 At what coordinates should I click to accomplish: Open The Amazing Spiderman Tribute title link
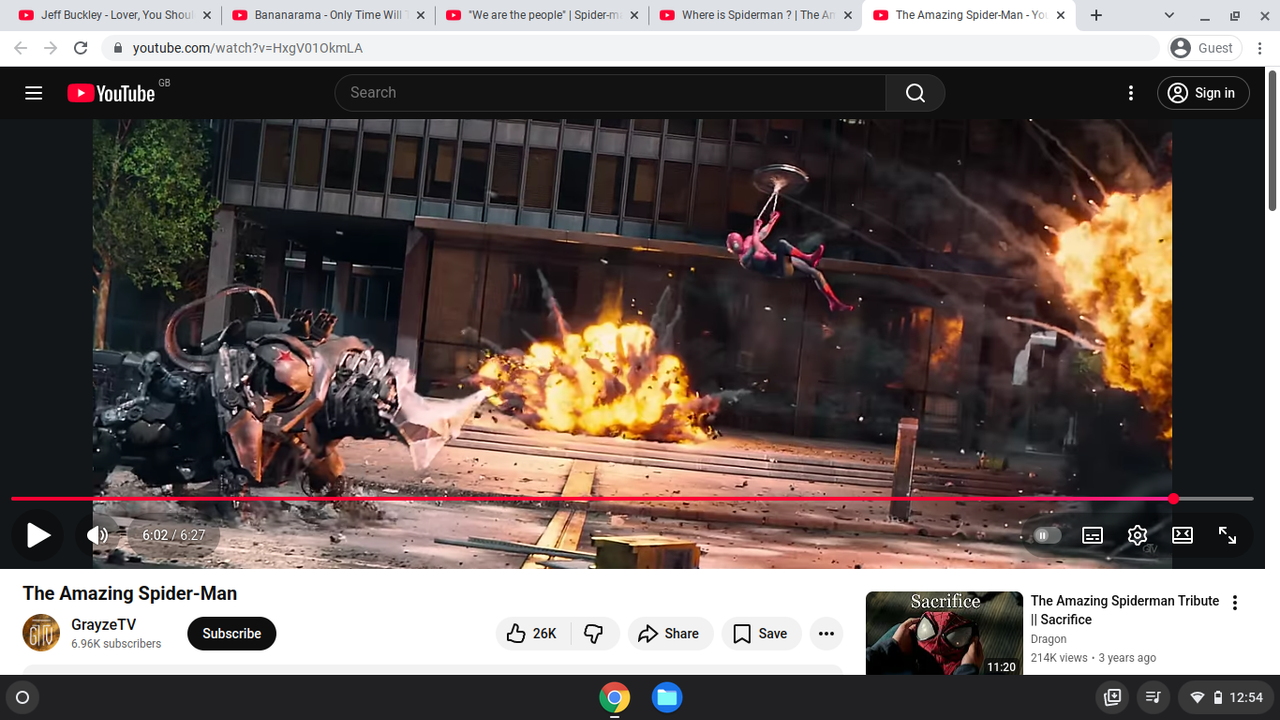pyautogui.click(x=1125, y=610)
